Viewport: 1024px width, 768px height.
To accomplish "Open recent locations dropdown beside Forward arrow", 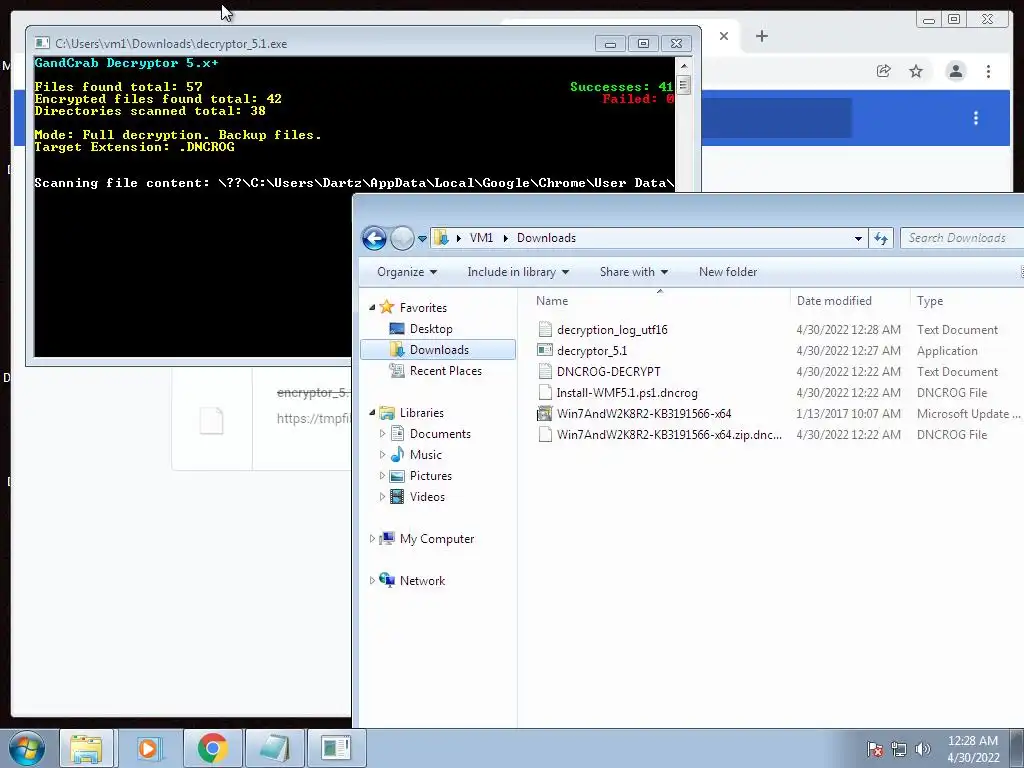I will [423, 239].
